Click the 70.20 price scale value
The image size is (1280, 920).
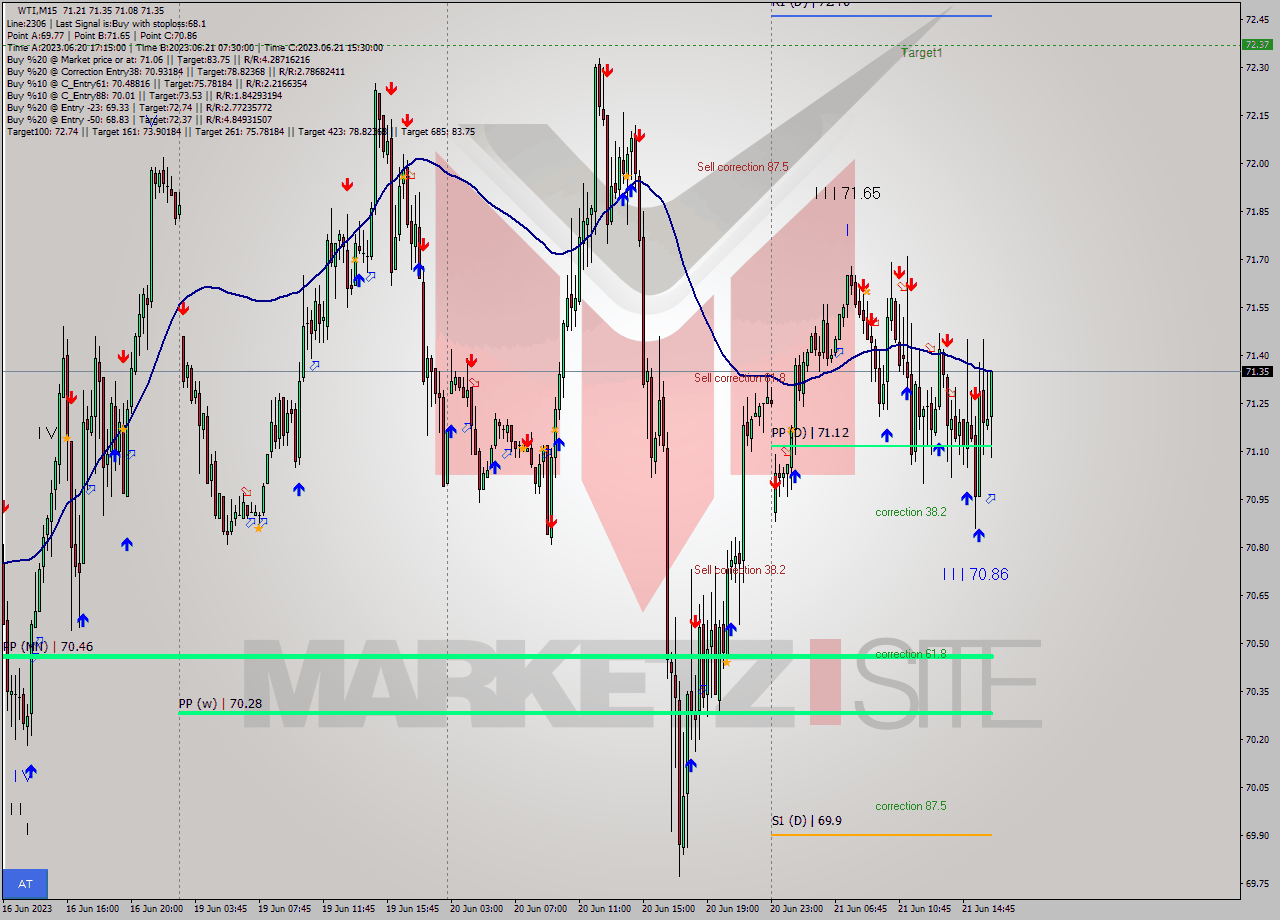tap(1257, 739)
